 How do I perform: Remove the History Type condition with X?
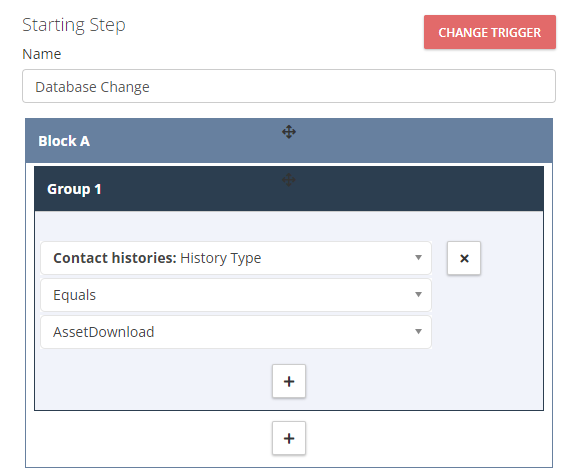tap(464, 258)
